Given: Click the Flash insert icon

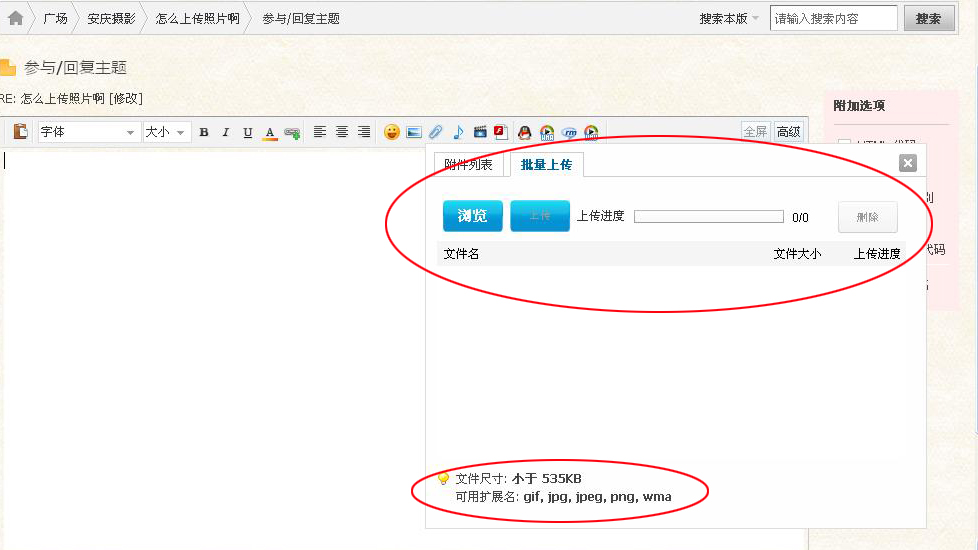Looking at the screenshot, I should [x=500, y=132].
